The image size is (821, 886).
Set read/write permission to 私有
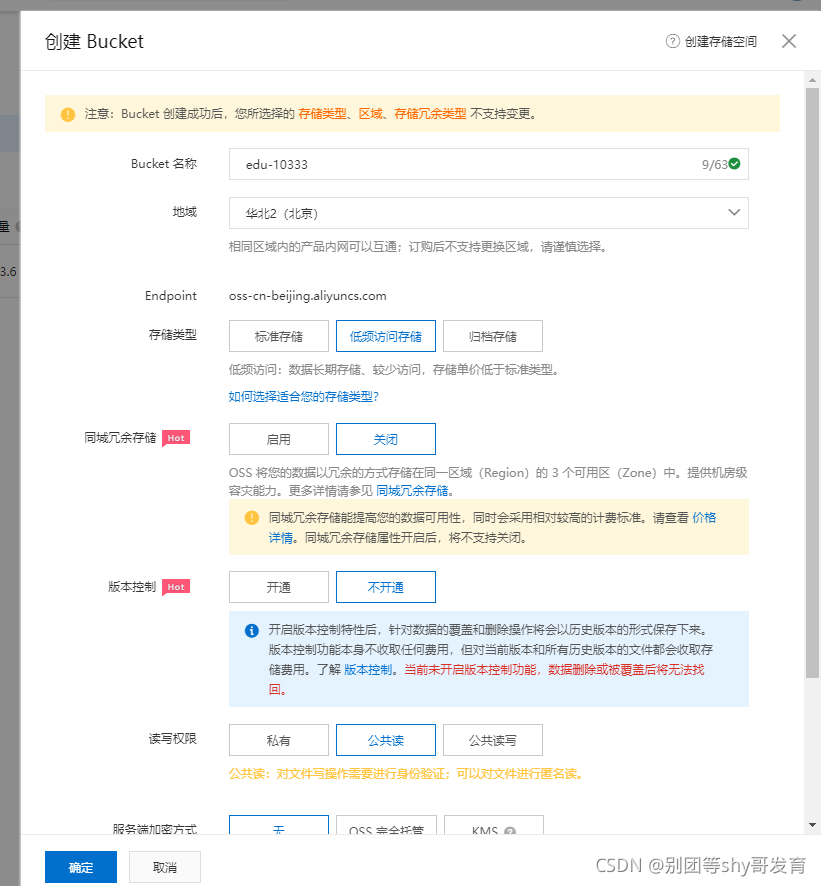pyautogui.click(x=279, y=740)
